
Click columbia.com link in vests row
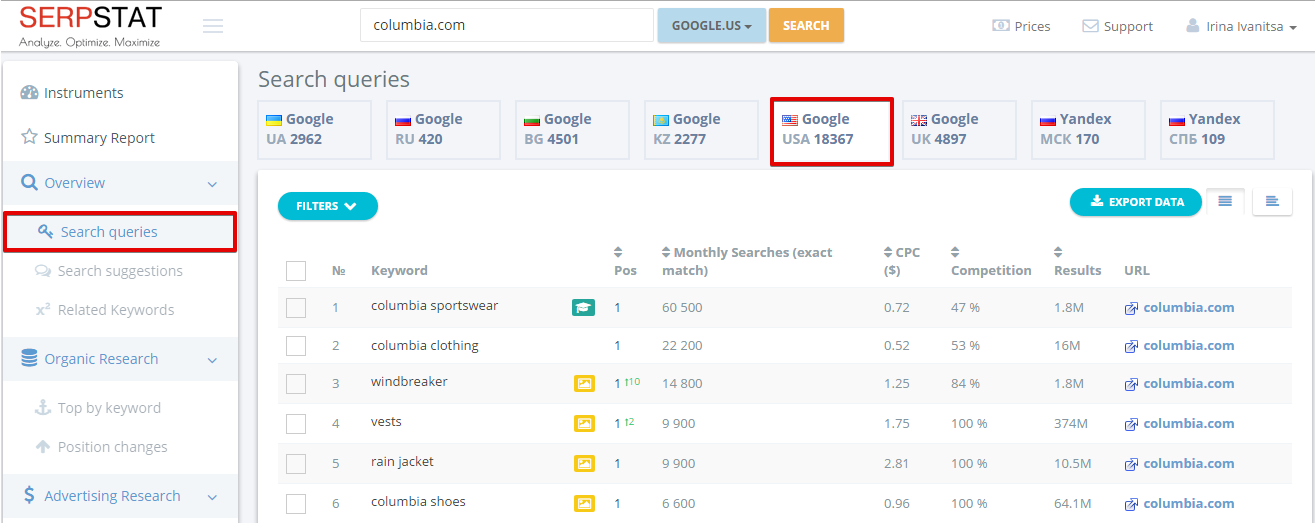pos(1188,424)
